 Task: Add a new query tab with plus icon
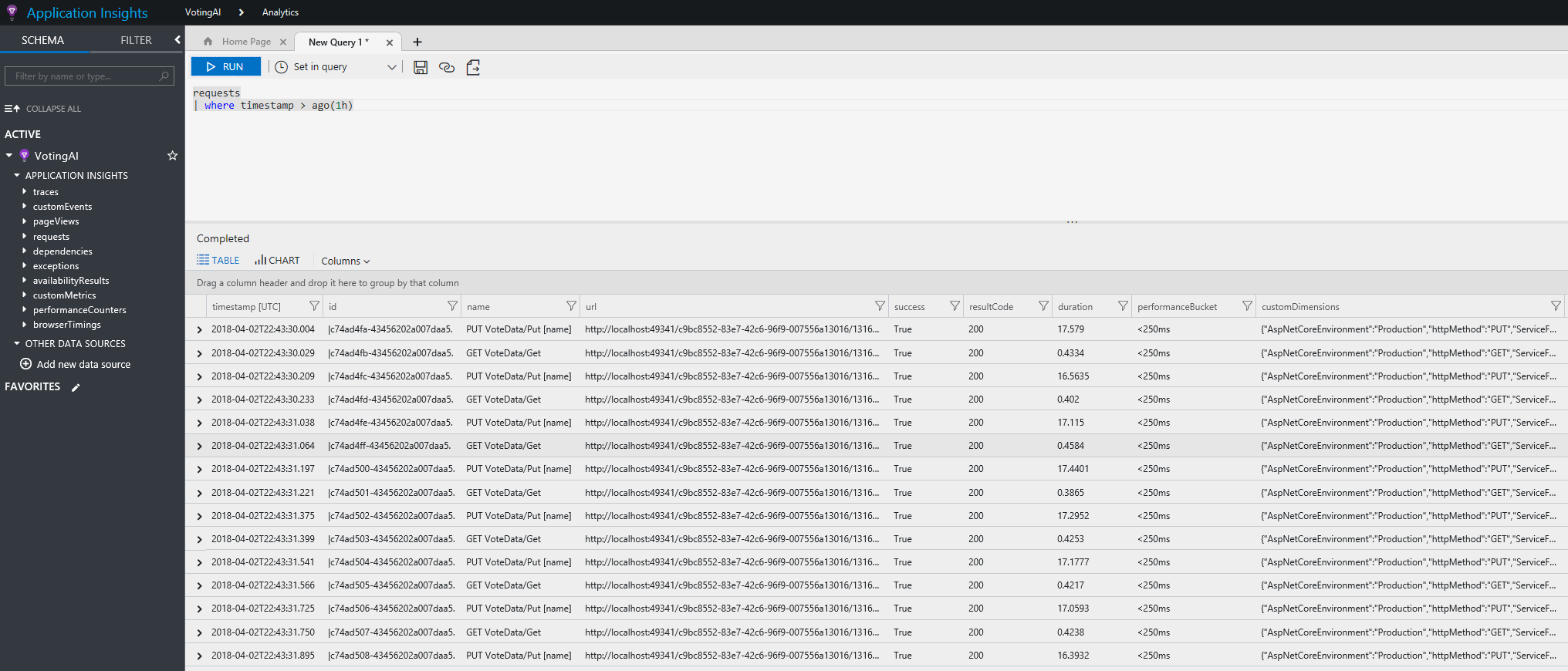pos(417,42)
